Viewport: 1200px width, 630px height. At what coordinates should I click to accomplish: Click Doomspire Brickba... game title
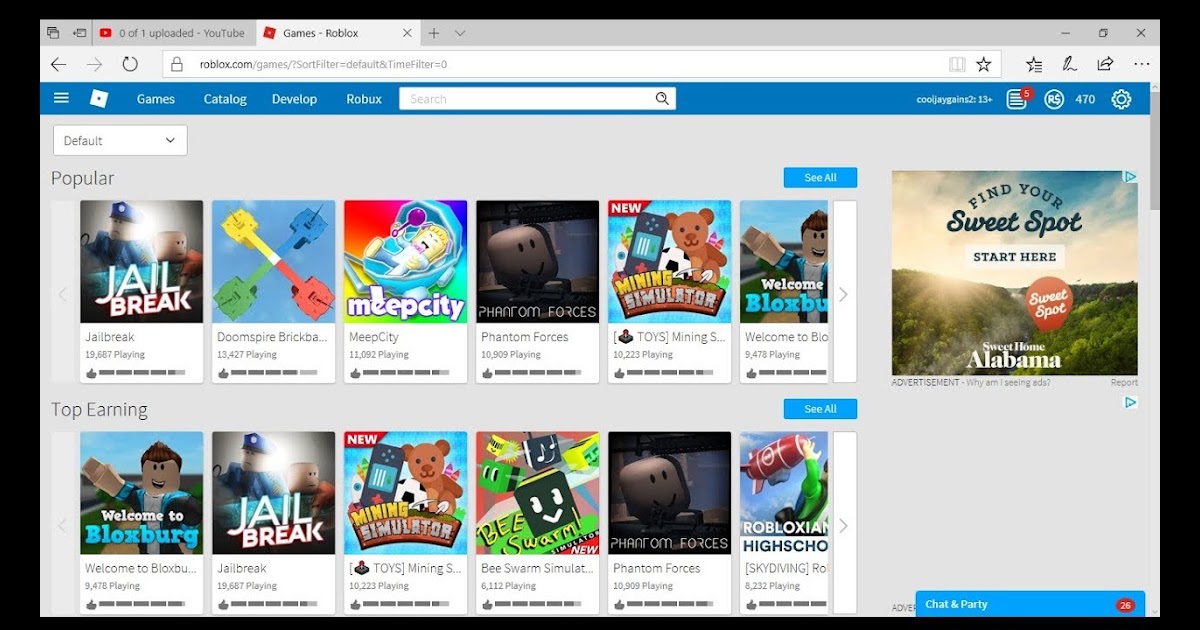[272, 337]
